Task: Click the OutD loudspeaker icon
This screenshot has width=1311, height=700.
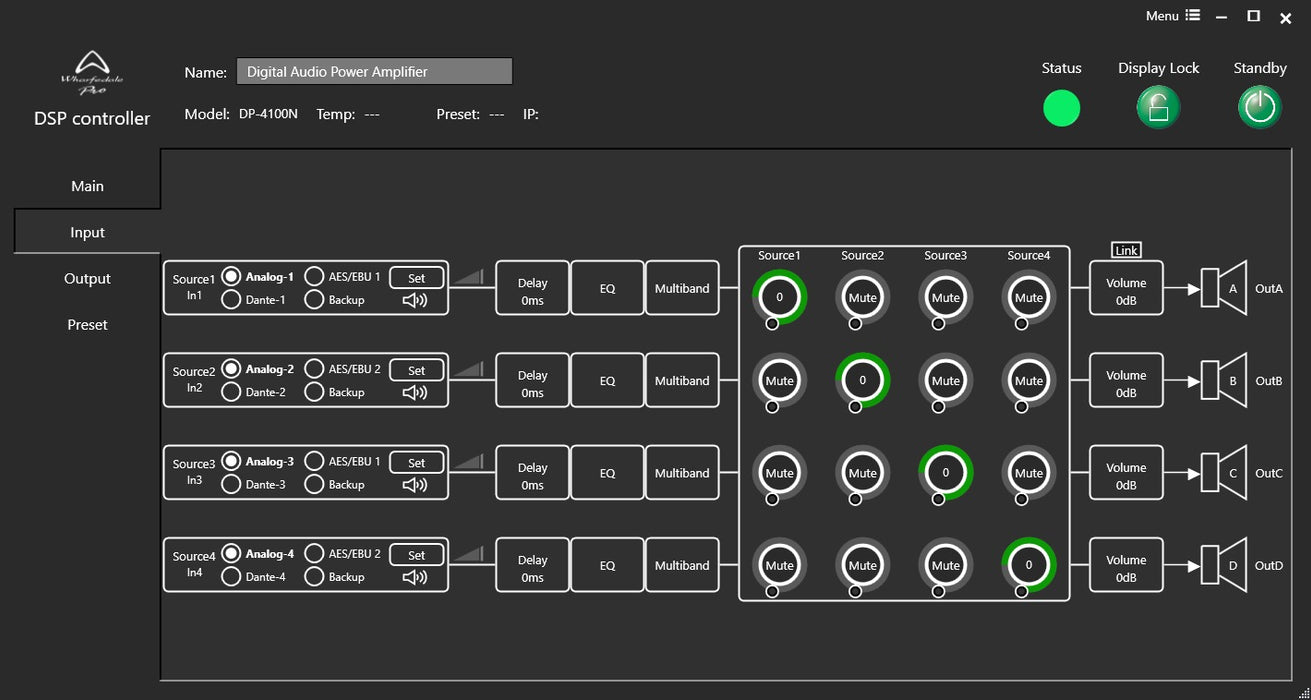Action: [1224, 566]
